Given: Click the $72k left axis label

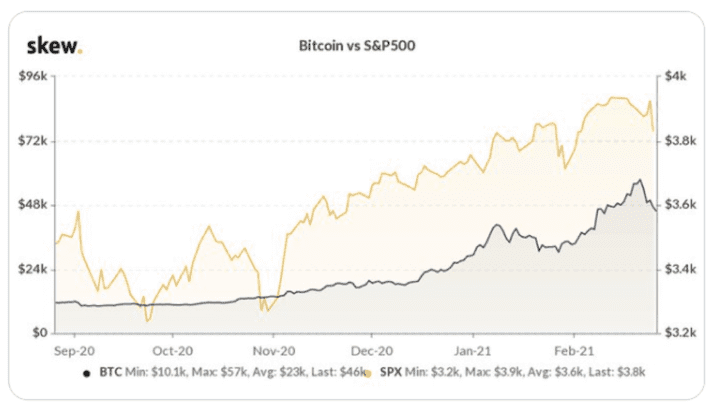Looking at the screenshot, I should [33, 141].
